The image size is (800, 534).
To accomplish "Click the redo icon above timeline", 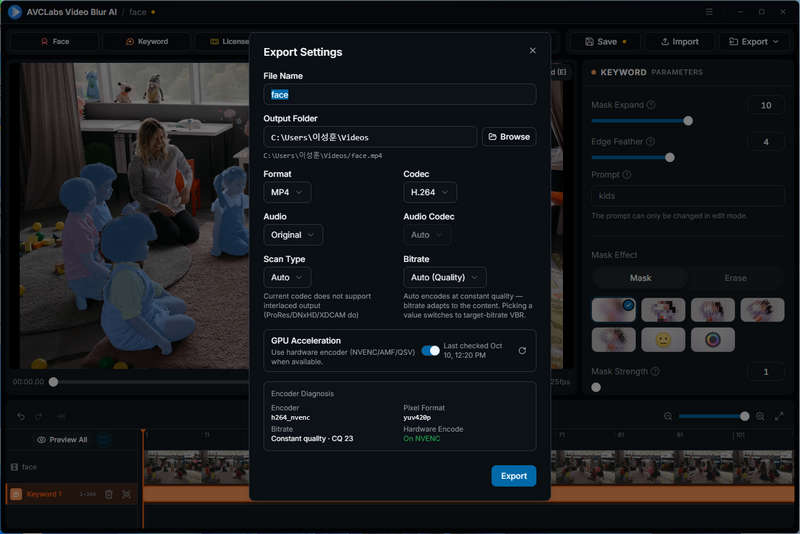I will point(39,416).
